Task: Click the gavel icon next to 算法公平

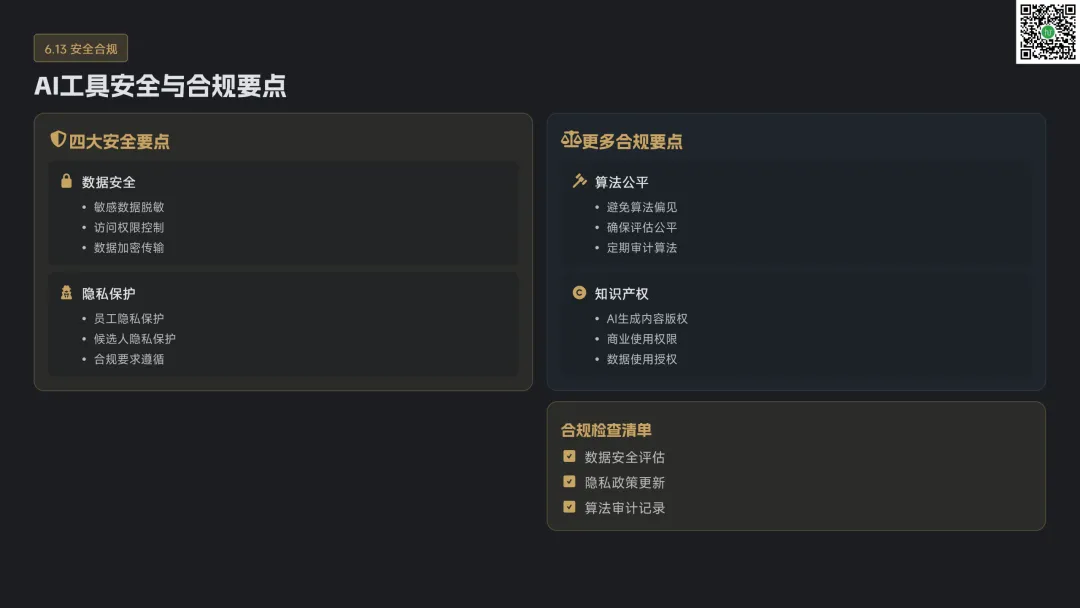Action: tap(579, 182)
